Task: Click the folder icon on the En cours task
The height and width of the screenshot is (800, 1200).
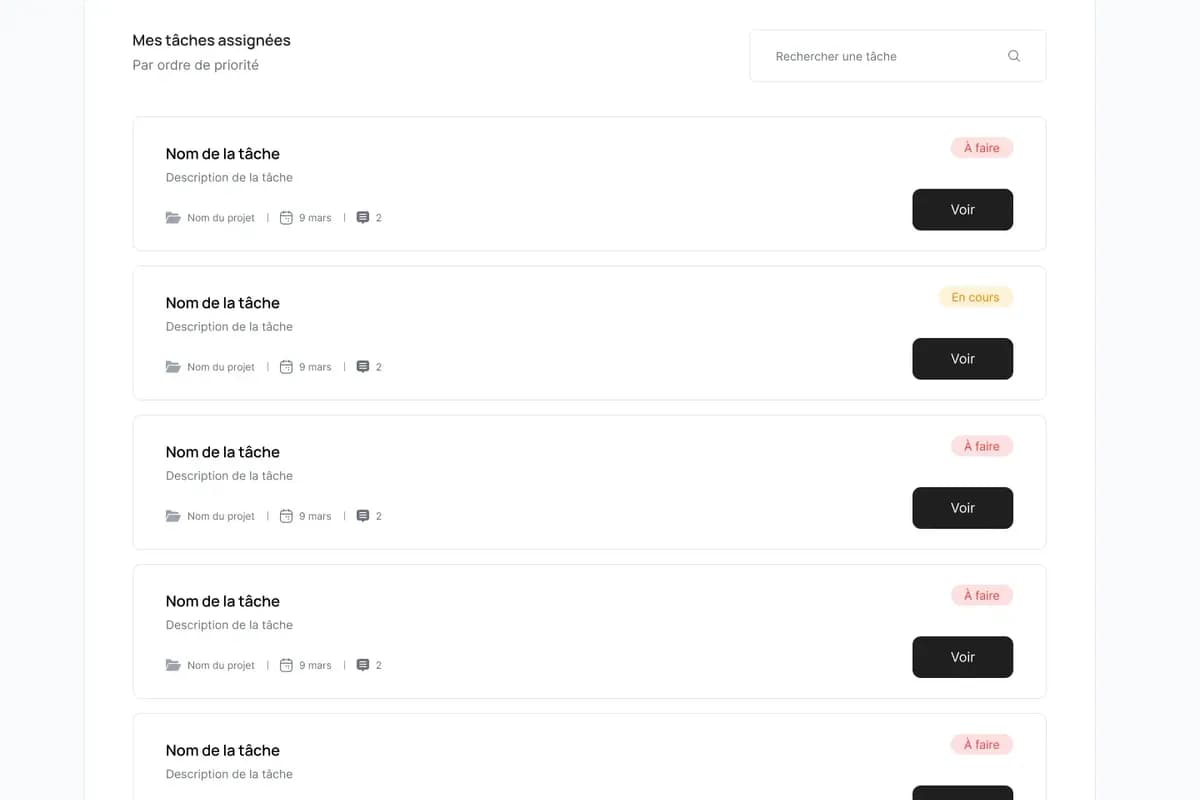Action: [x=172, y=366]
